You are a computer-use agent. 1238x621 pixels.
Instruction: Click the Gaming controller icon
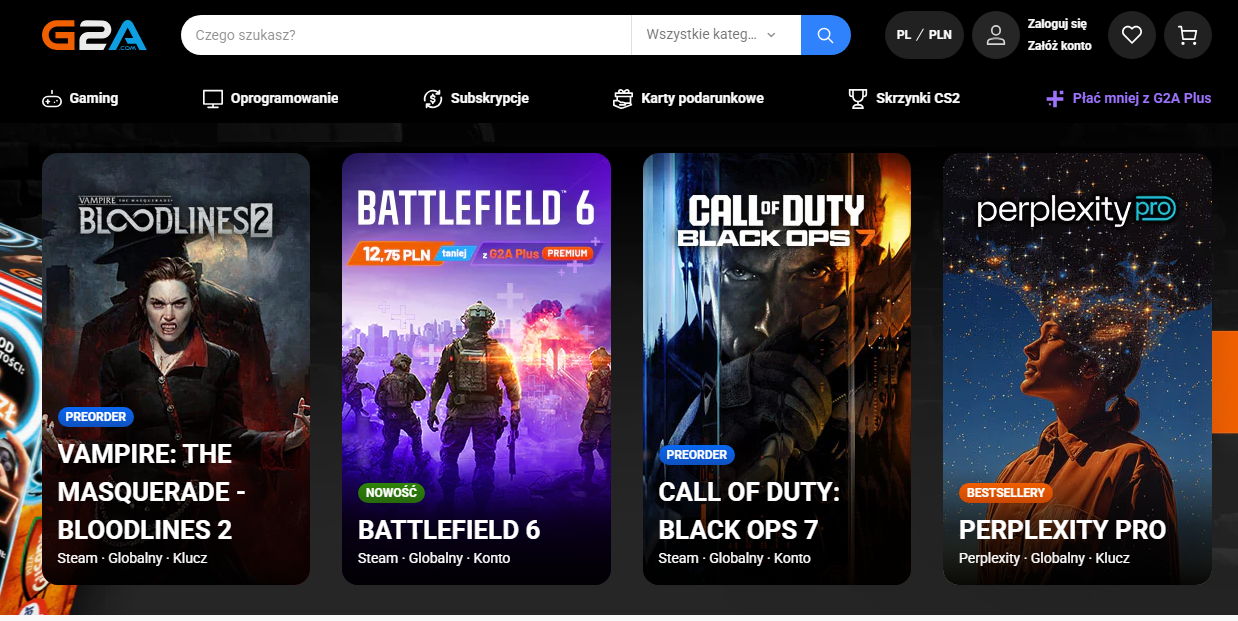(51, 99)
